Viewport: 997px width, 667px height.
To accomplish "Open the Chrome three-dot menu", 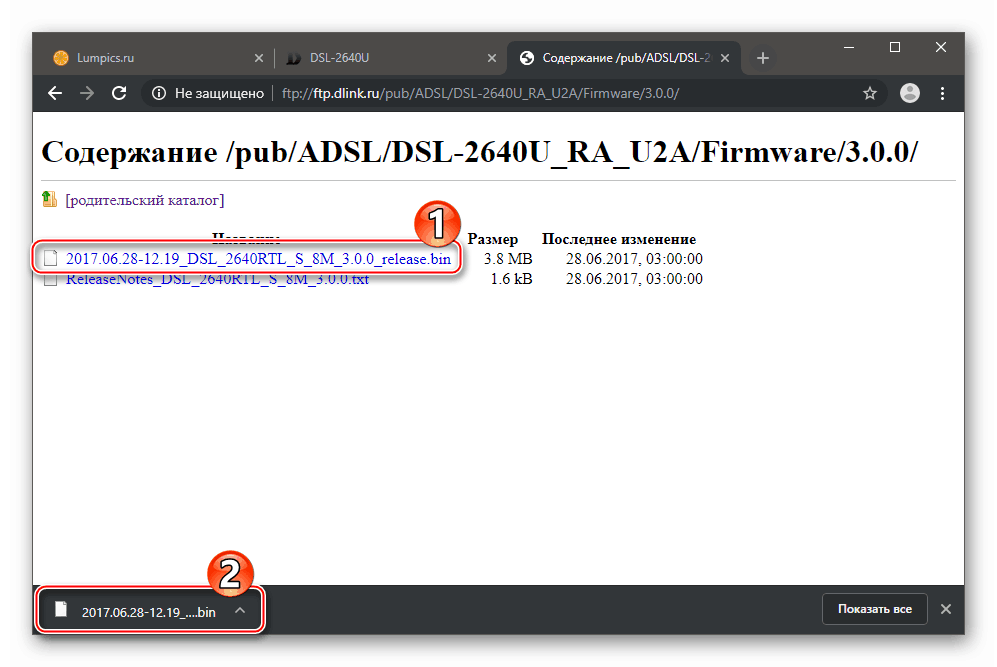I will click(942, 93).
